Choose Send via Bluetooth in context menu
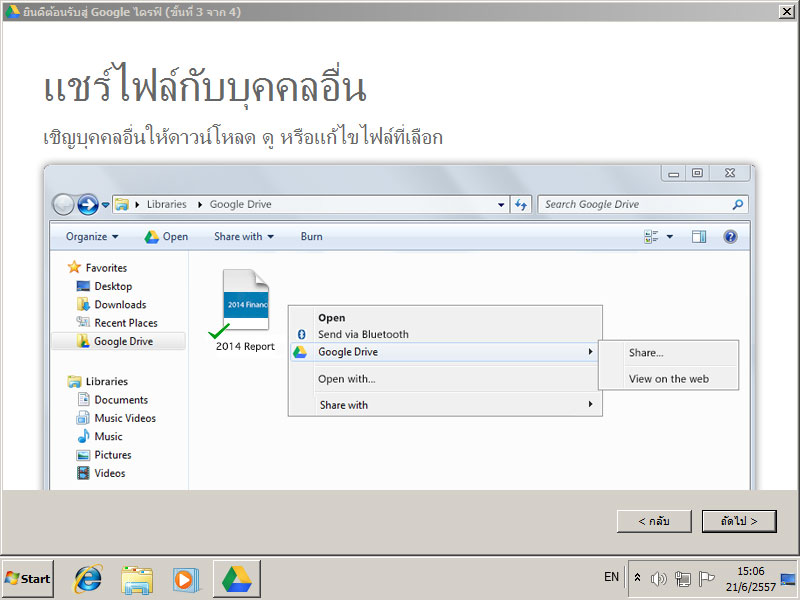Screen dimensions: 800x600 [363, 334]
